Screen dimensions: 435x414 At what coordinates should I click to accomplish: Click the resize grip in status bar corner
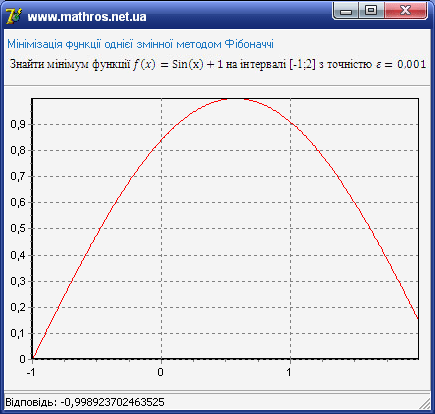click(x=425, y=404)
